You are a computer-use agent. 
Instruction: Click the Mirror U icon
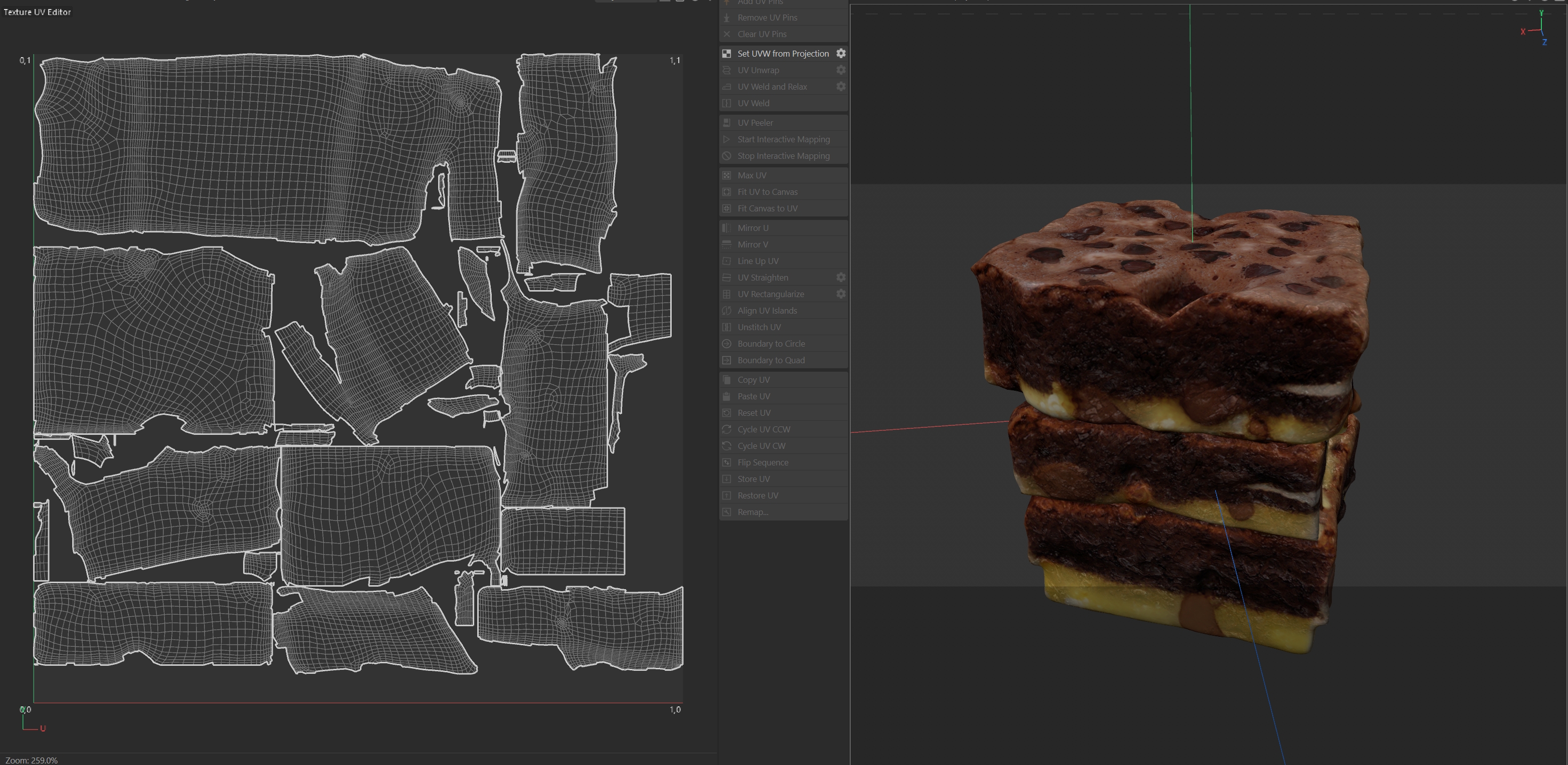point(726,228)
